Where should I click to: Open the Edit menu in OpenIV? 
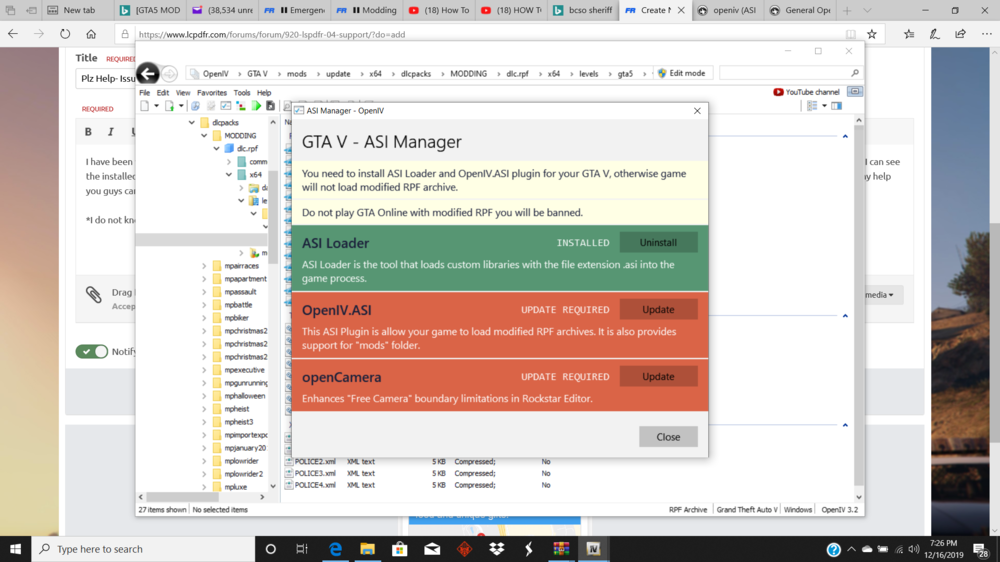(163, 92)
